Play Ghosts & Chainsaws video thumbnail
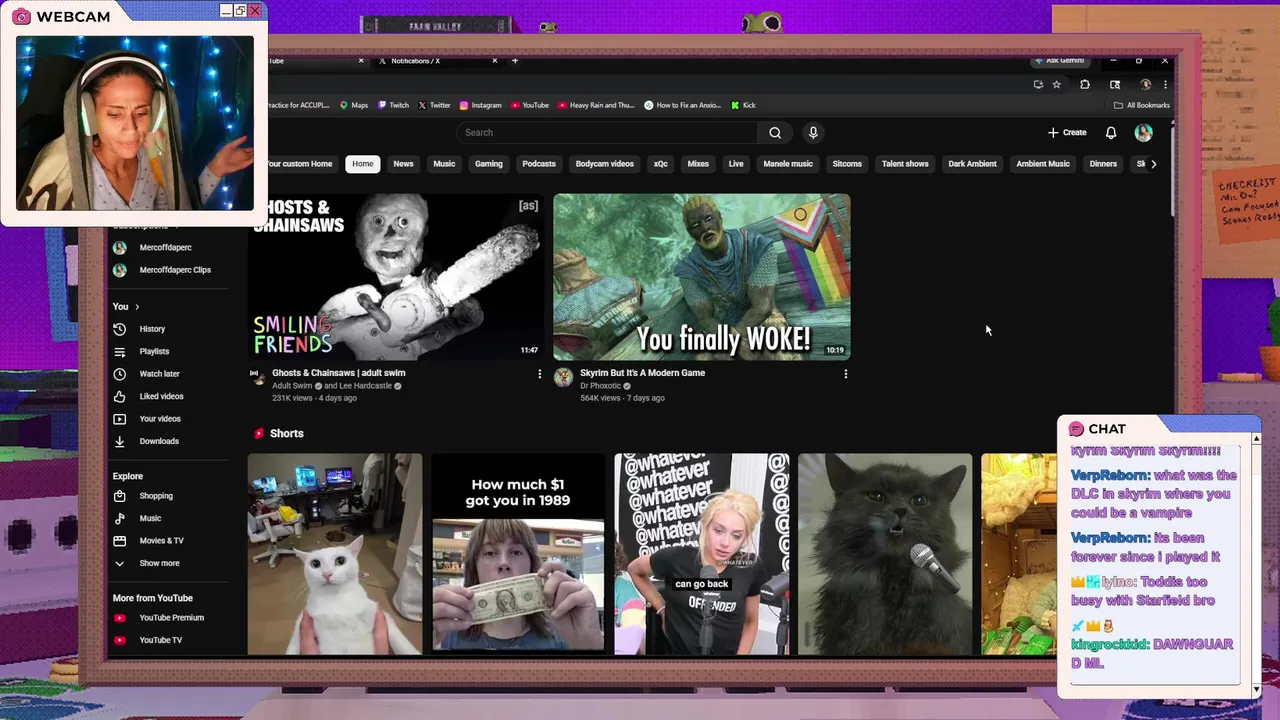The height and width of the screenshot is (720, 1280). click(x=395, y=277)
